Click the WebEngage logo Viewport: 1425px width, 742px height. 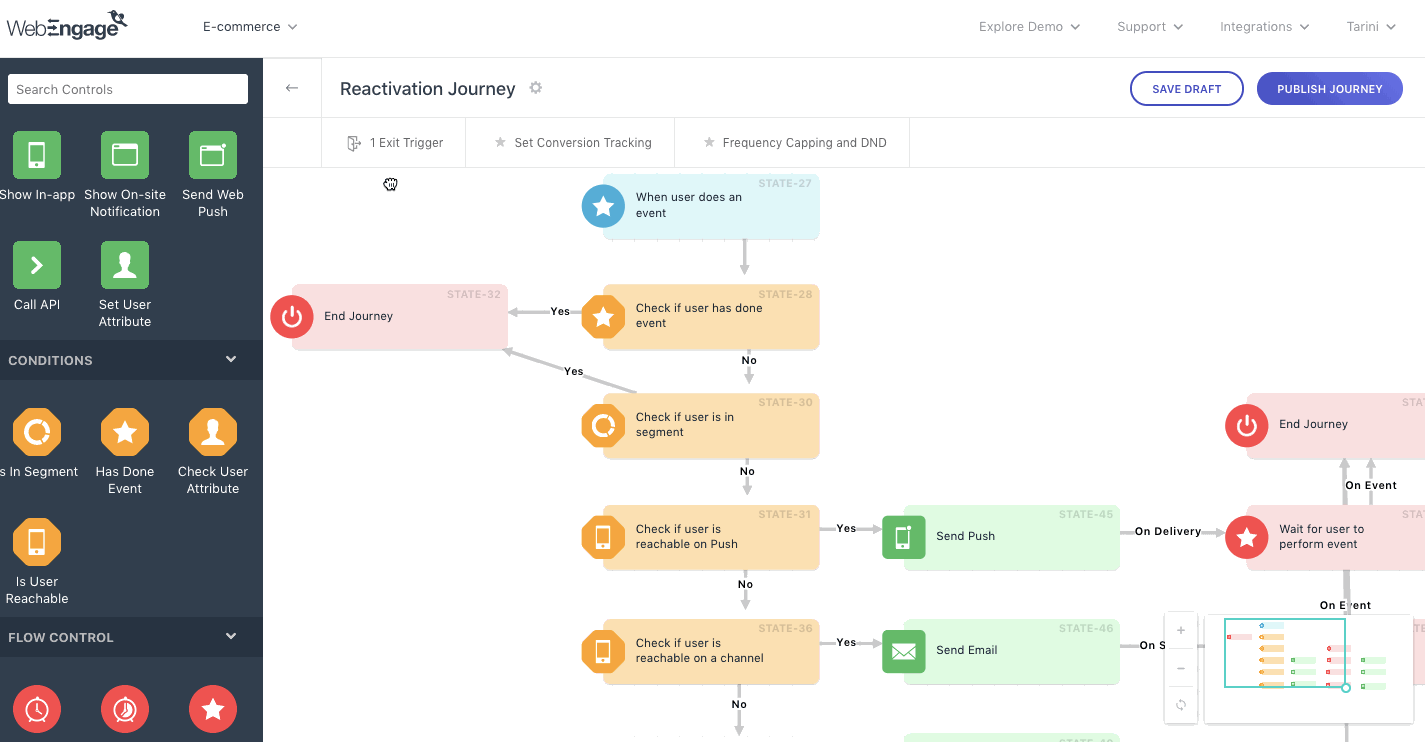tap(67, 26)
